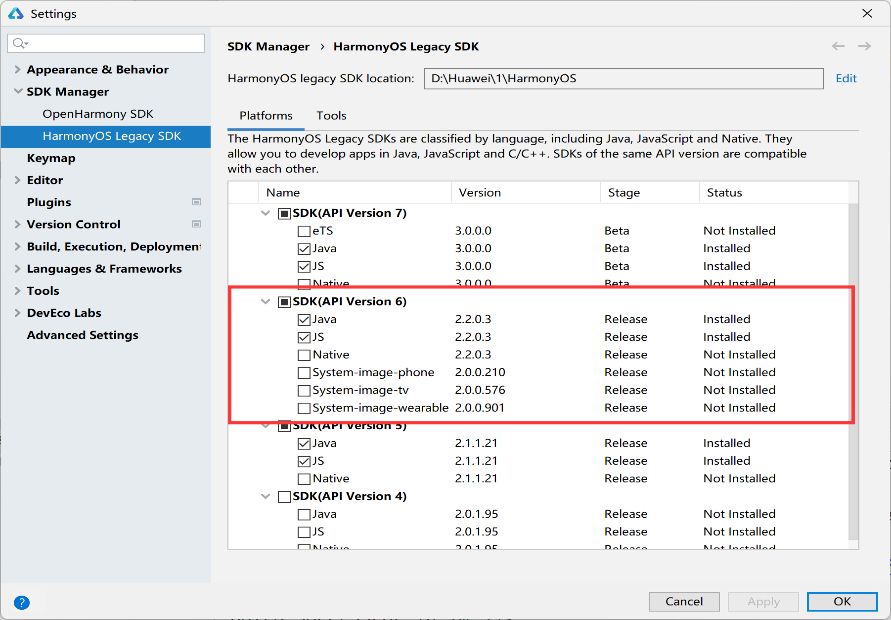Uncheck Java 3.0.0.0 under API Version 7
Viewport: 891px width, 620px height.
tap(304, 249)
